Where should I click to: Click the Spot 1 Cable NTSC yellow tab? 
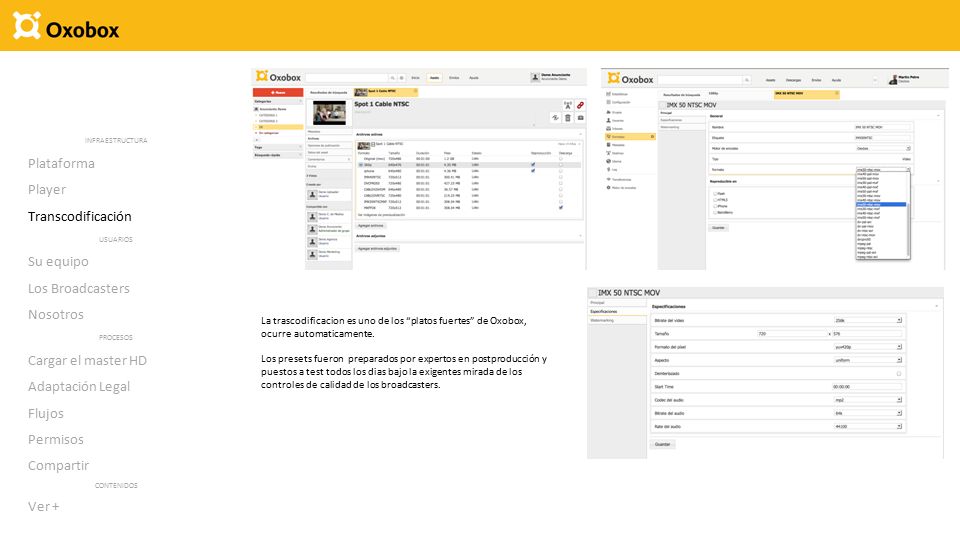386,92
